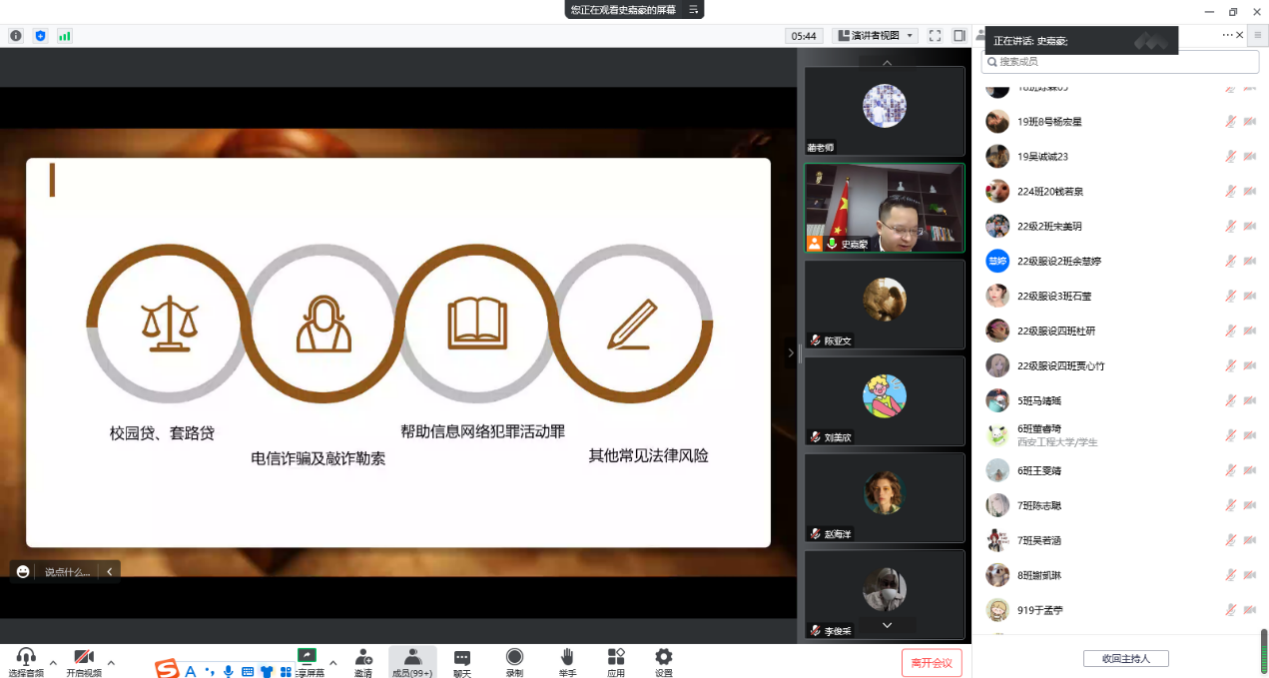The height and width of the screenshot is (678, 1269).
Task: Expand audio options arrow beside 选择音频
Action: 53,662
